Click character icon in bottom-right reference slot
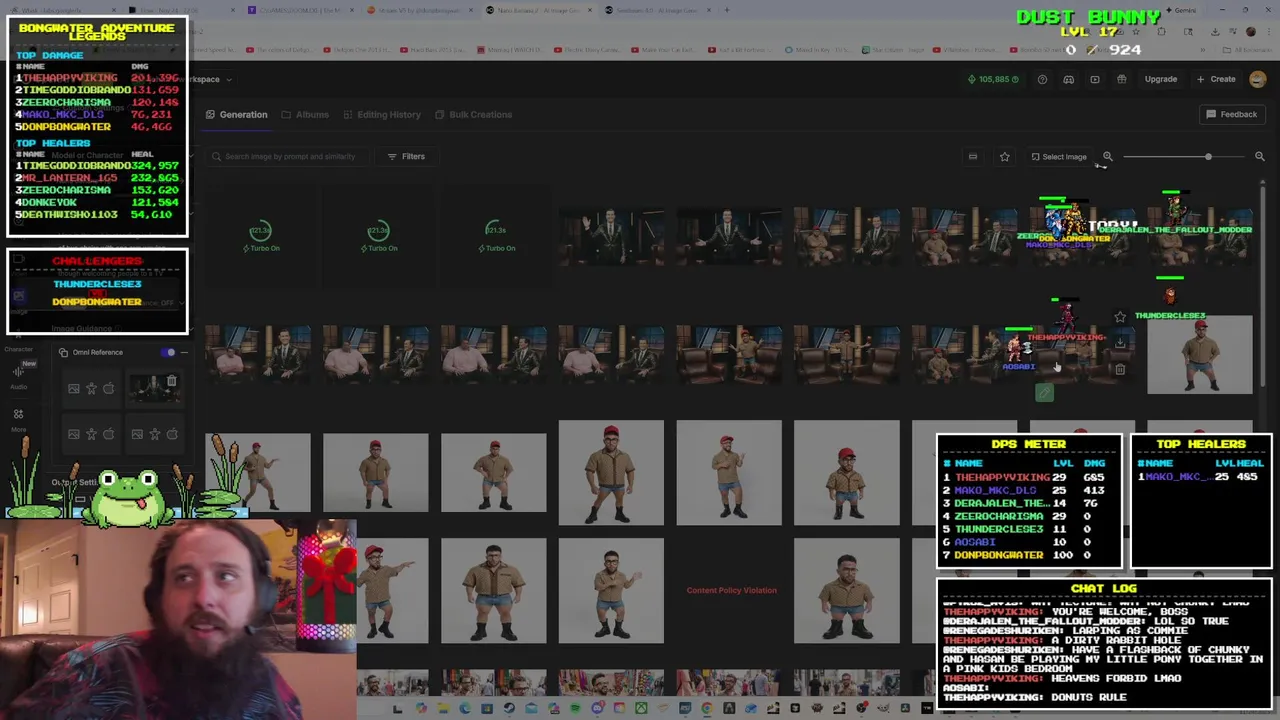 coord(154,434)
